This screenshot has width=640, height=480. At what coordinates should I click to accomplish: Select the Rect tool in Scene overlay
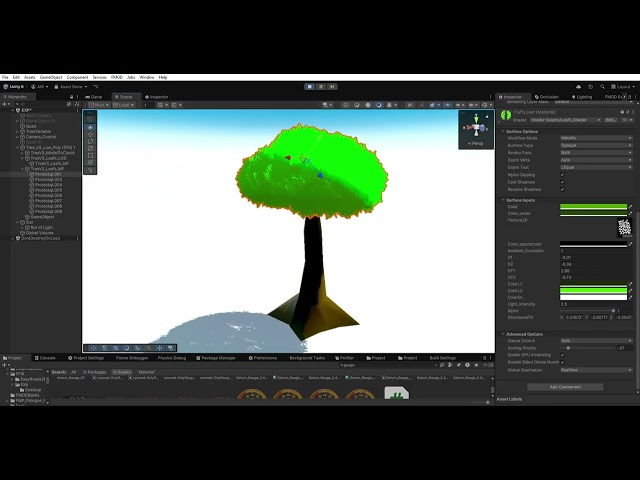click(x=90, y=156)
